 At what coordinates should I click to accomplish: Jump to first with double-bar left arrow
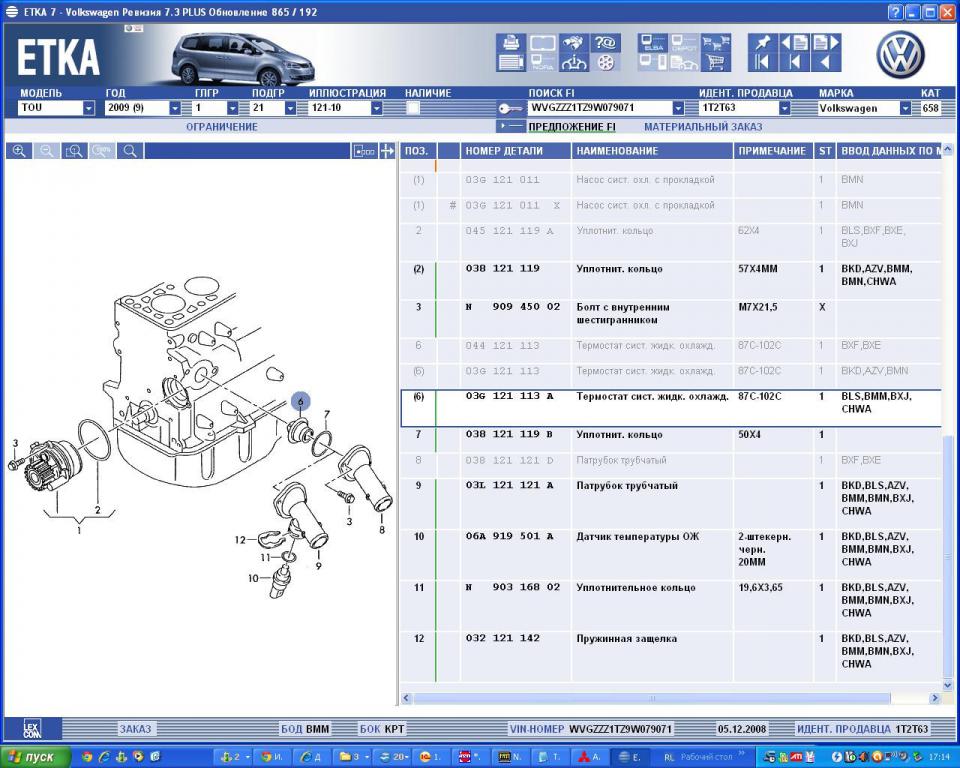tap(763, 62)
